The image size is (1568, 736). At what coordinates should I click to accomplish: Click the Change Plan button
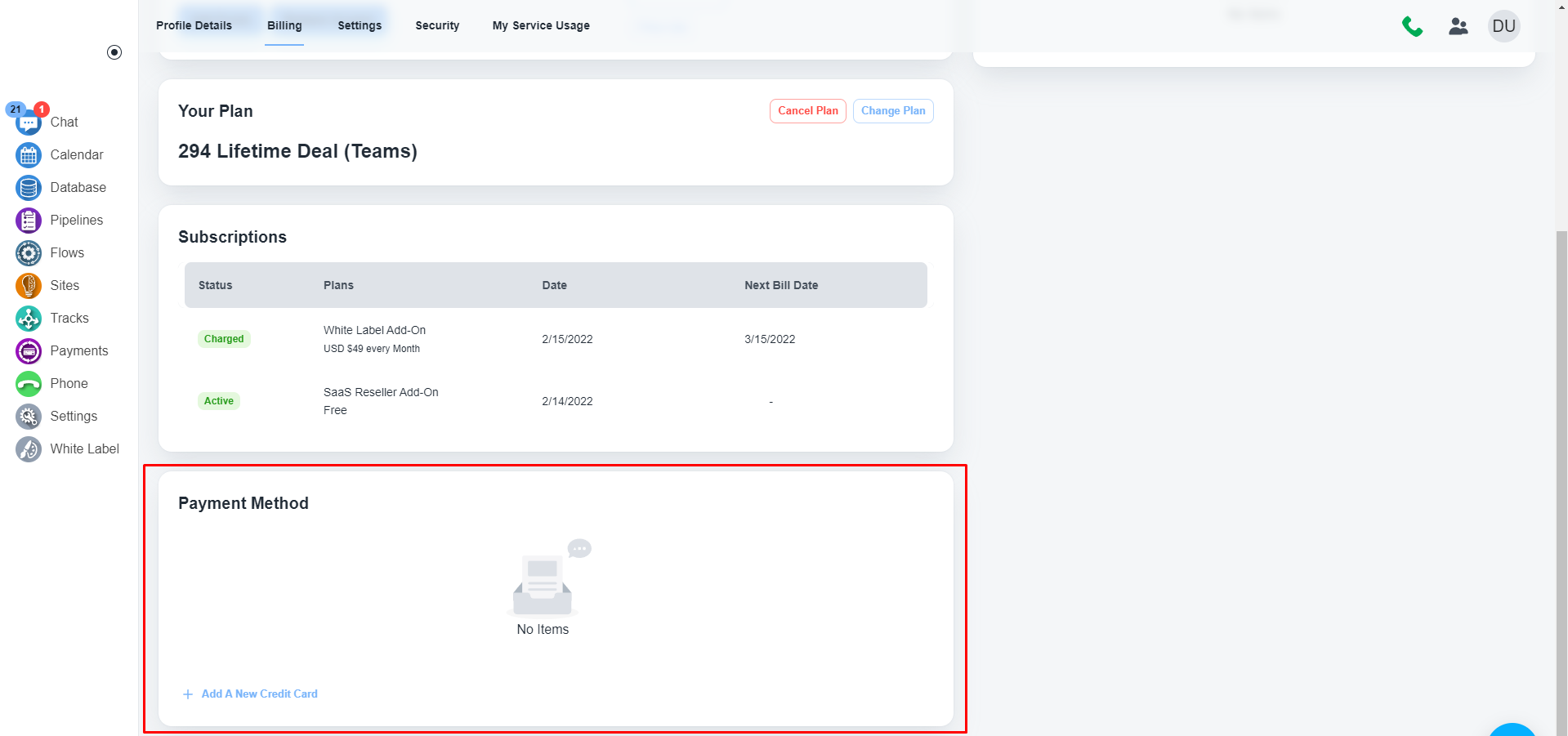pyautogui.click(x=893, y=111)
